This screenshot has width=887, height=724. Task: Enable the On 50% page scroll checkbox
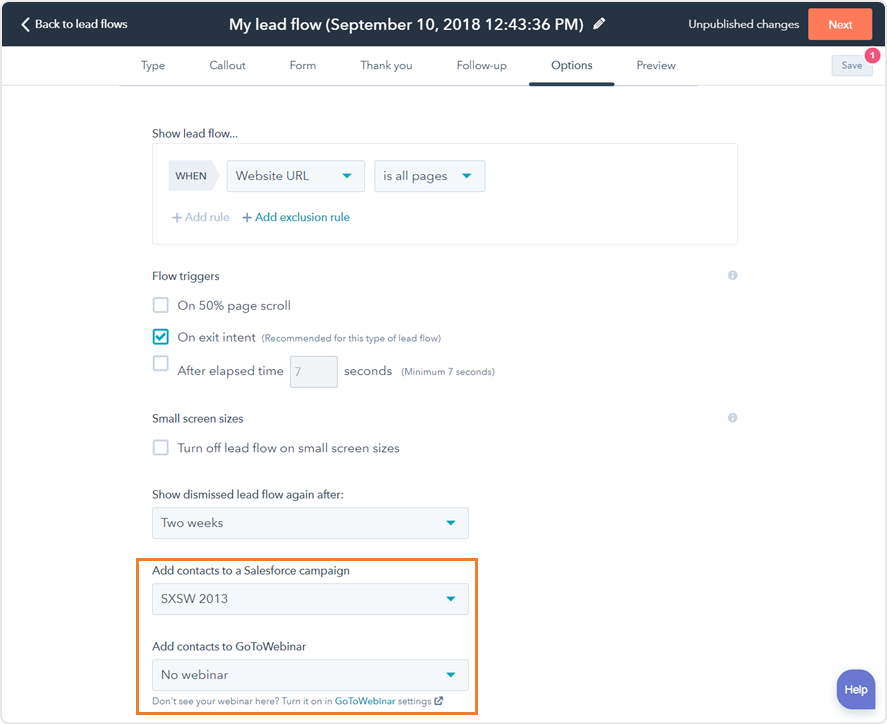point(161,306)
